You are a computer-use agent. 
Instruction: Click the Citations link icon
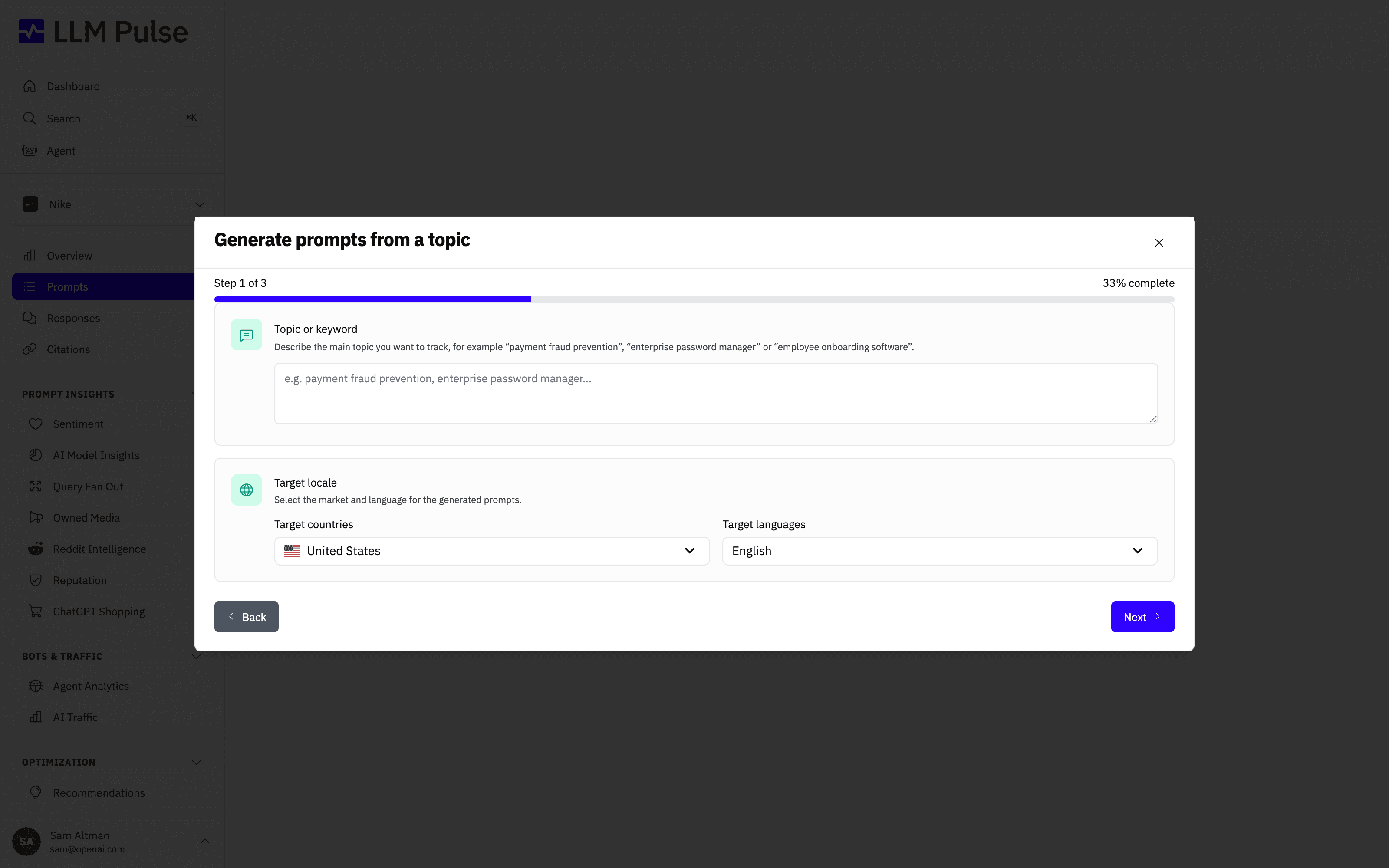(x=30, y=349)
